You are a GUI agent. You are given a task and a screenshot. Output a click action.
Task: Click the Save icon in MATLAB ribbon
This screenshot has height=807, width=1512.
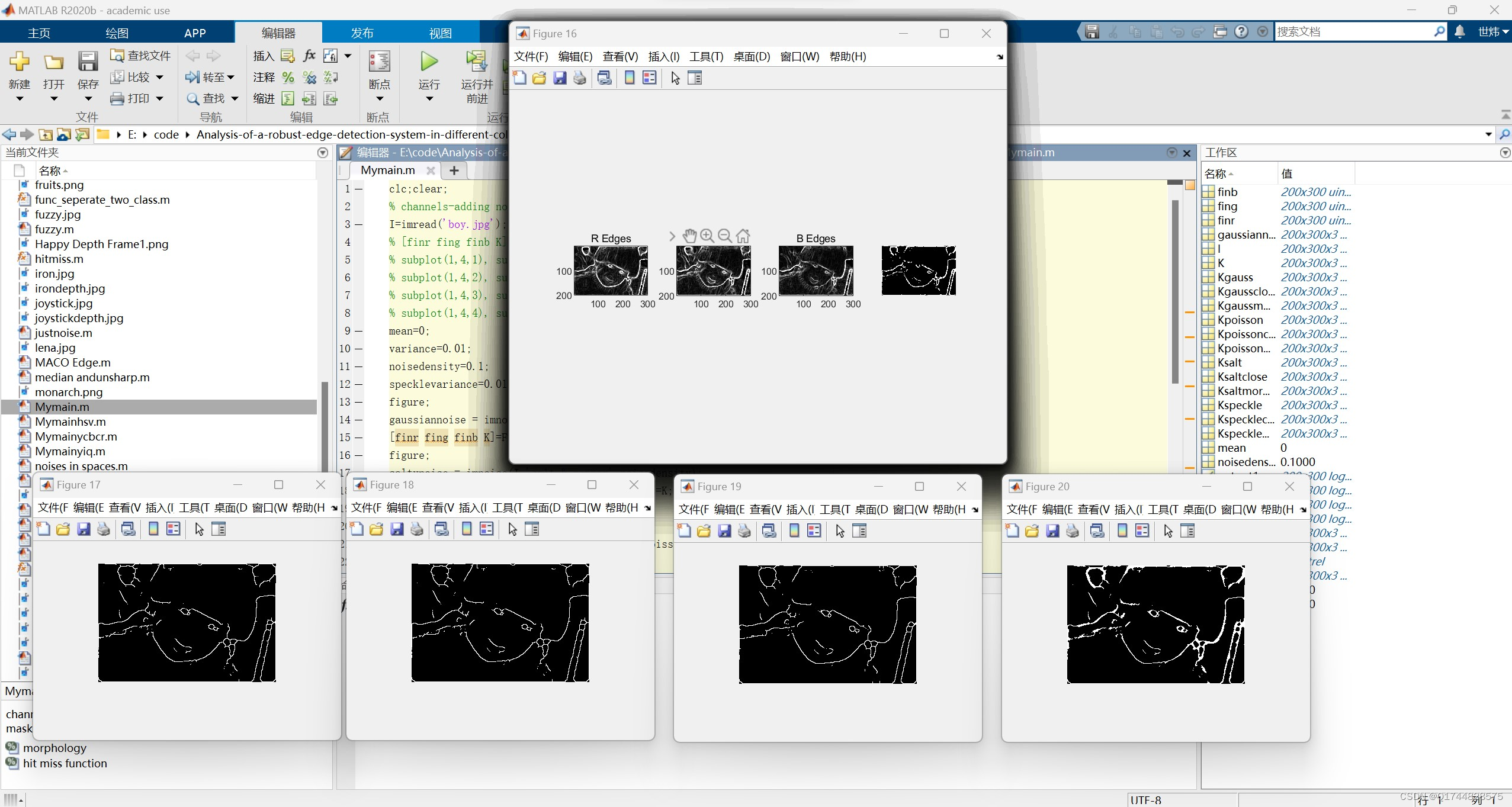(x=88, y=62)
